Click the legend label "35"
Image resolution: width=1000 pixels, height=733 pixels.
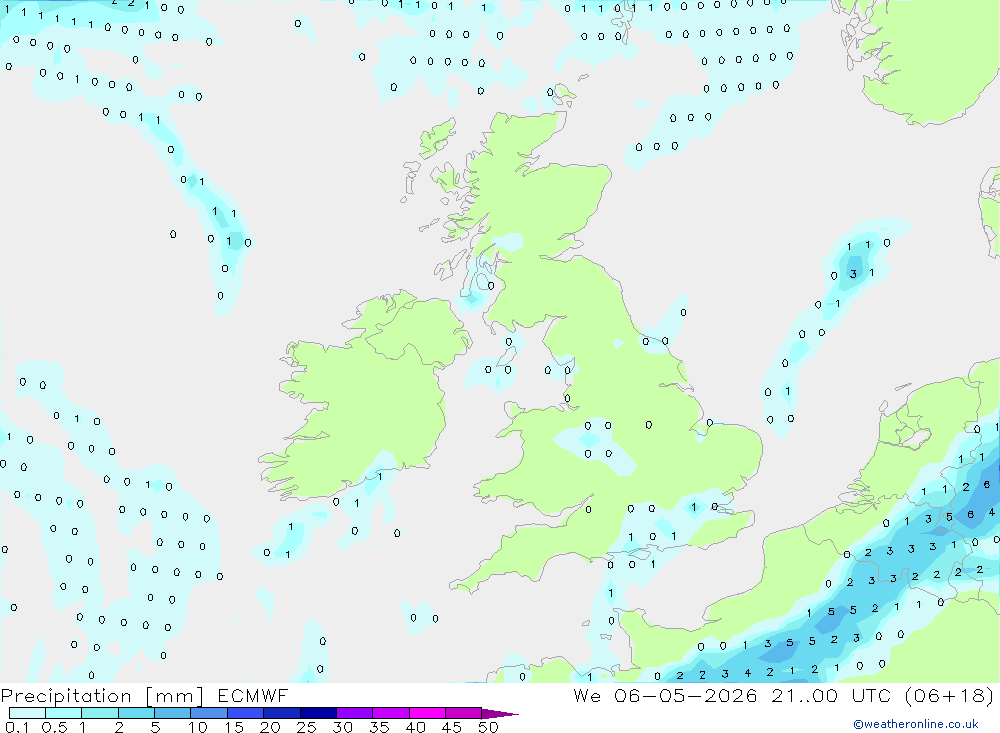click(x=379, y=727)
